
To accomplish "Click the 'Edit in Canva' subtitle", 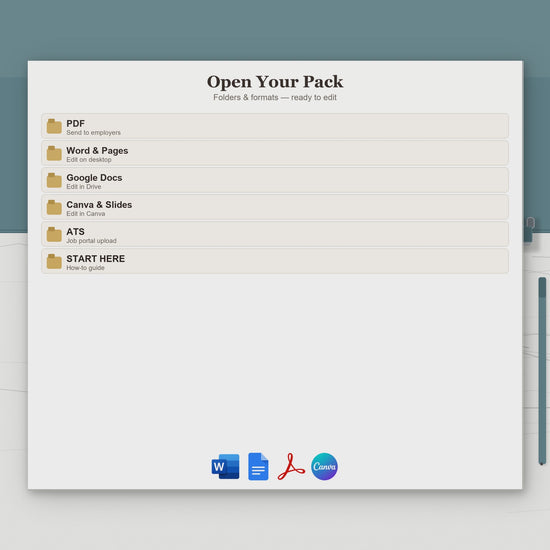I will click(x=86, y=214).
